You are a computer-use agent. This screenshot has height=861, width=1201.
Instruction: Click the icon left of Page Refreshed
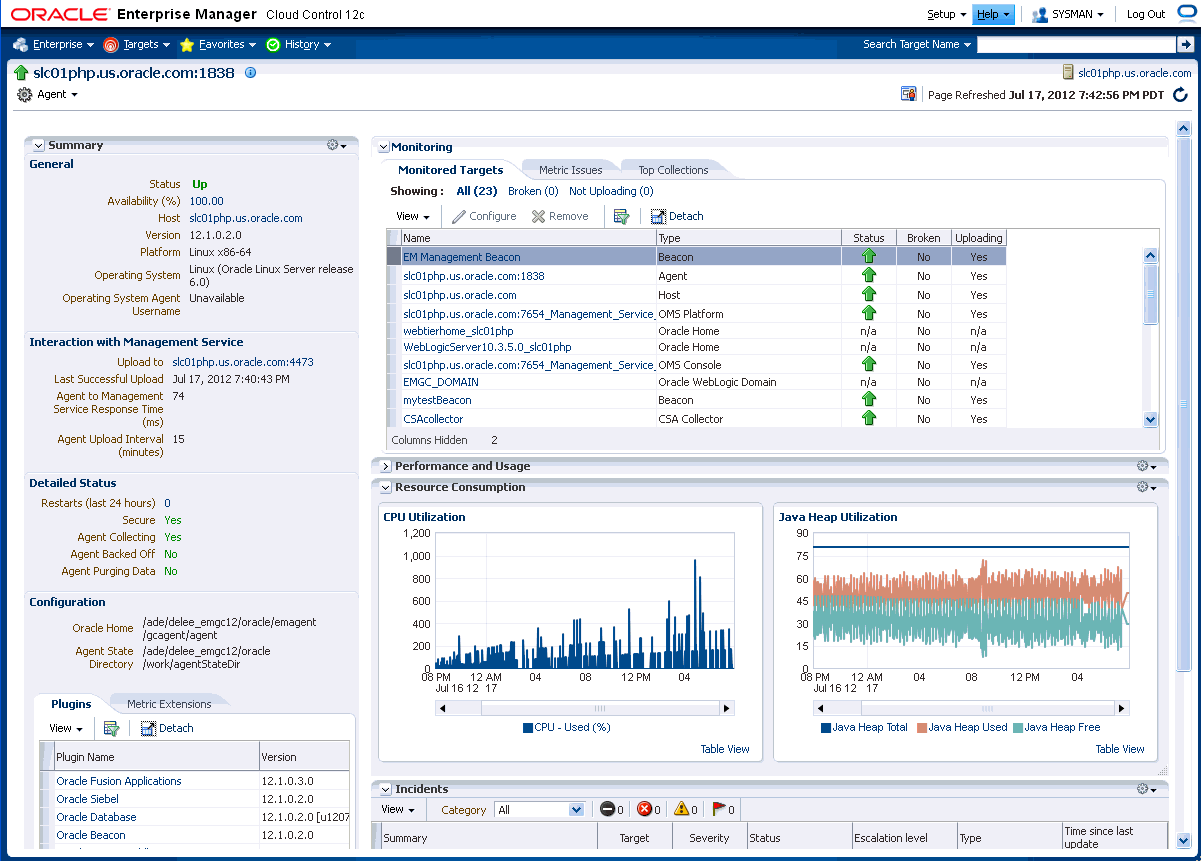909,94
